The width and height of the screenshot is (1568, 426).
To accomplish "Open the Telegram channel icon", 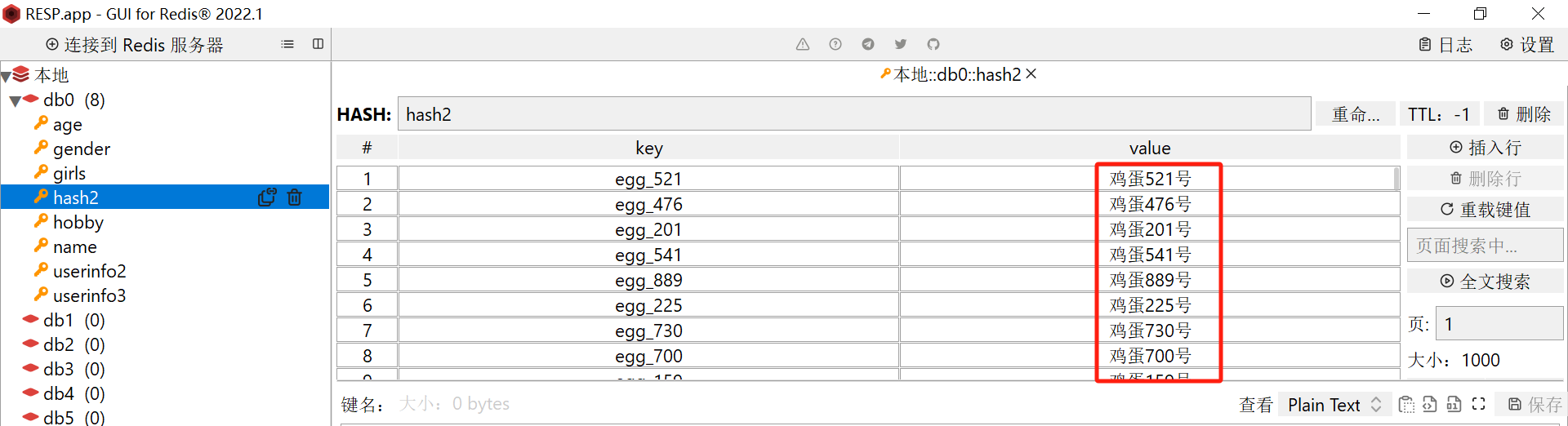I will coord(868,44).
